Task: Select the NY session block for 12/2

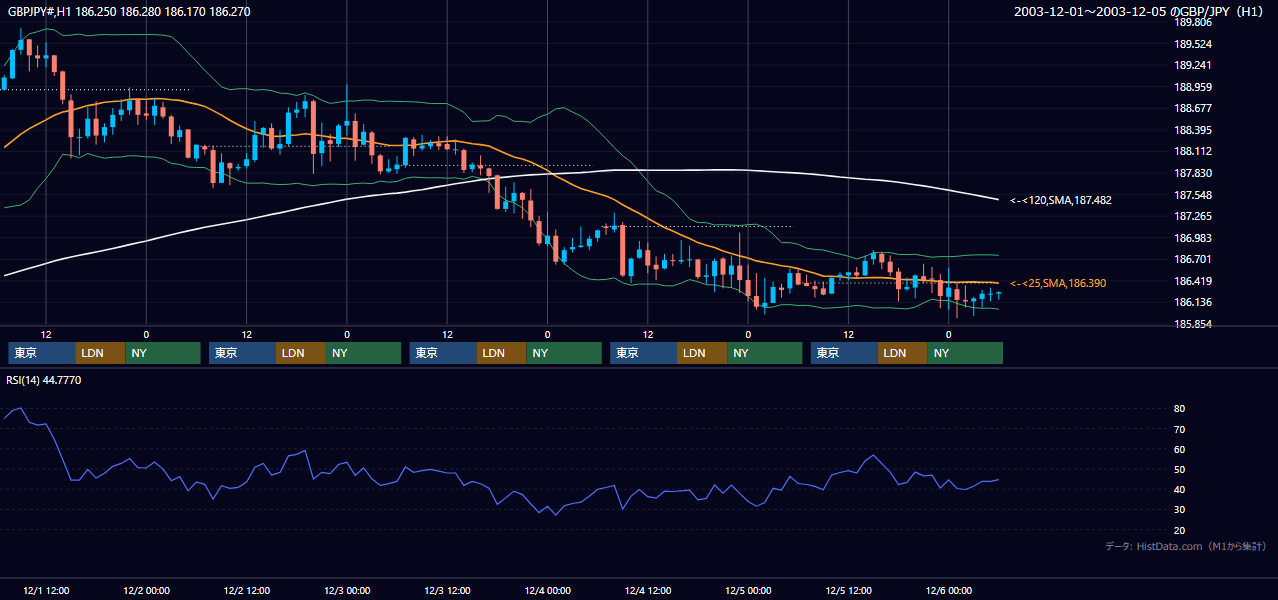Action: coord(364,353)
